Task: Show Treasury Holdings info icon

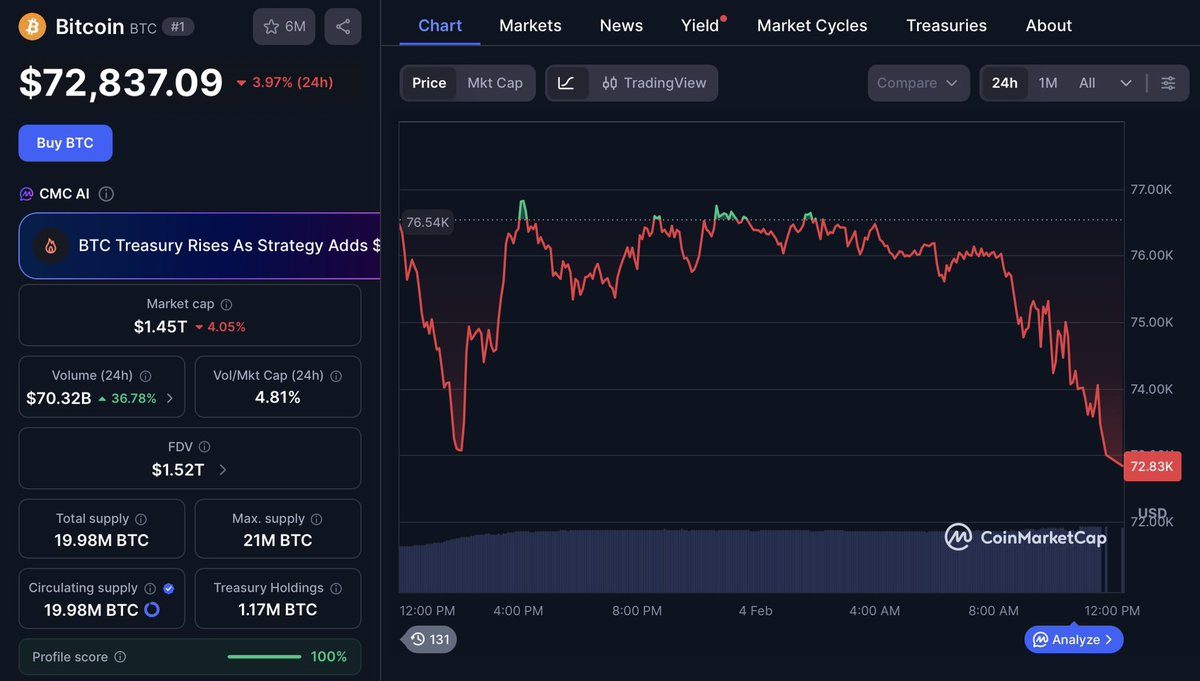Action: 336,588
